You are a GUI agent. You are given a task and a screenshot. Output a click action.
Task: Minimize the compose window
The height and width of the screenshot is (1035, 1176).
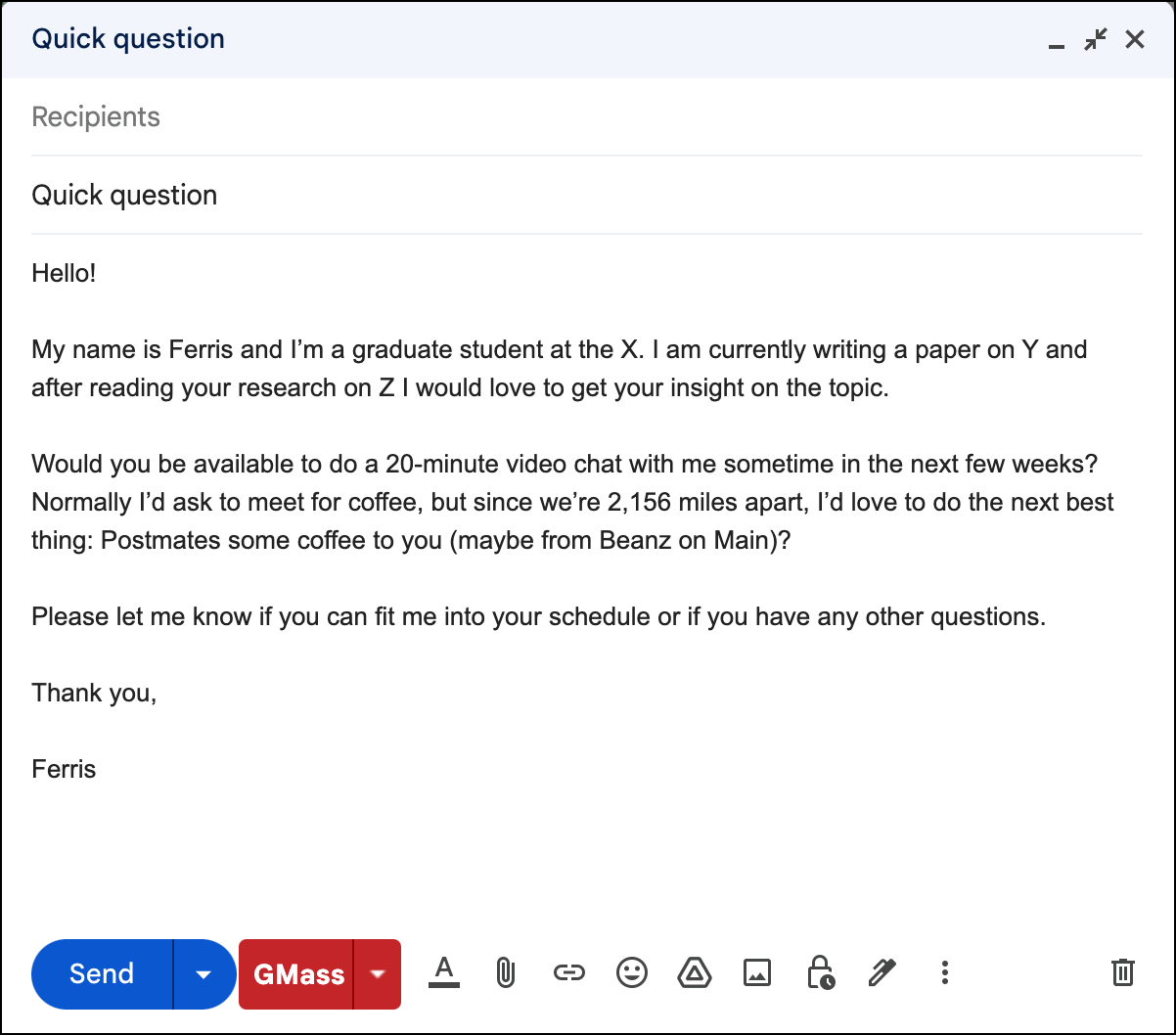click(1056, 40)
